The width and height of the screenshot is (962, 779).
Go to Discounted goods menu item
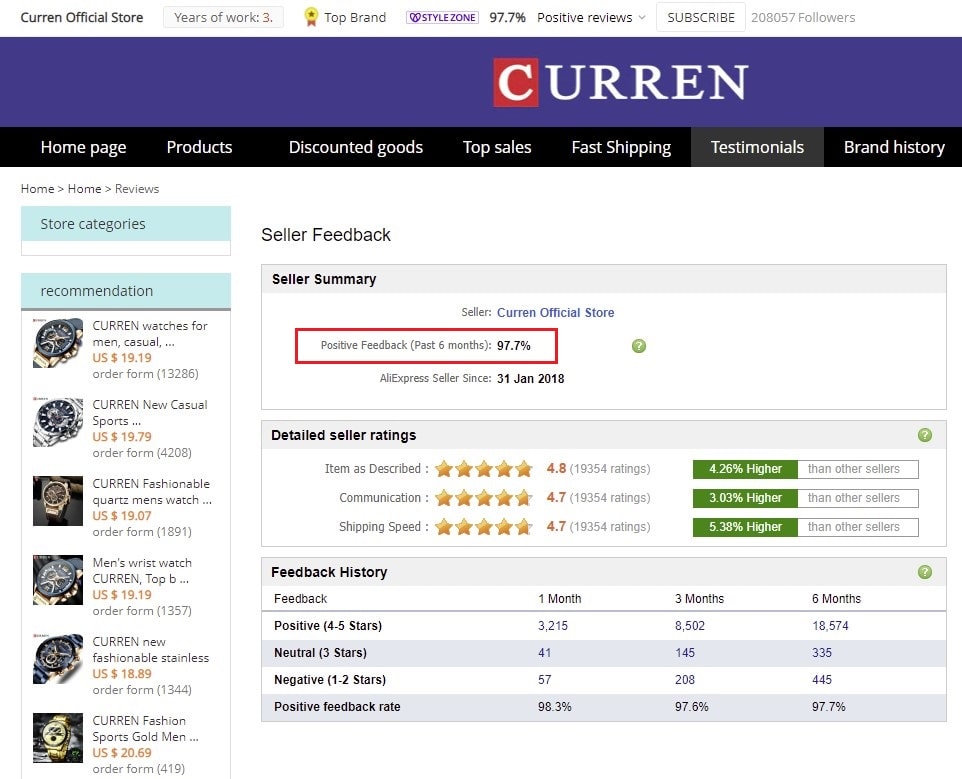(x=355, y=147)
